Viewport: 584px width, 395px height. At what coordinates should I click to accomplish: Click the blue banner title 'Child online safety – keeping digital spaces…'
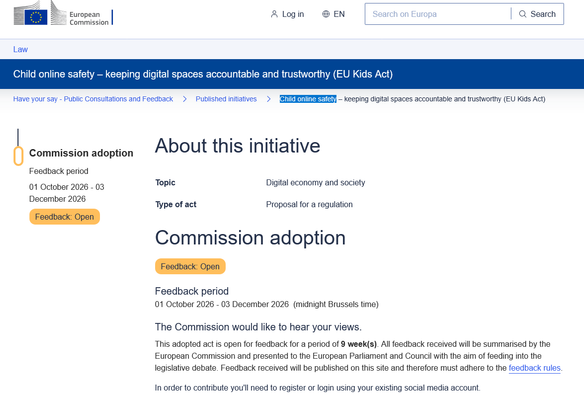(203, 74)
